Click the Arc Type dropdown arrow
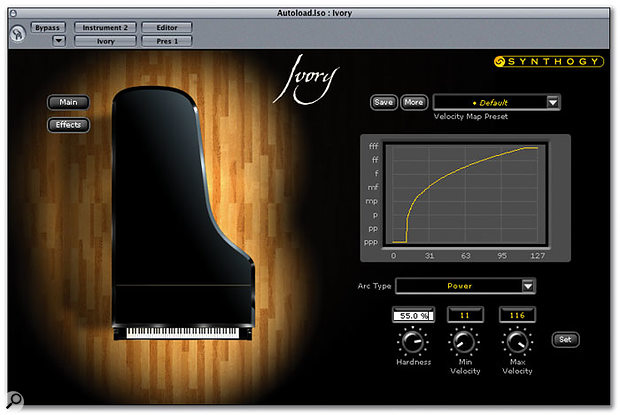Image resolution: width=620 pixels, height=415 pixels. 528,286
